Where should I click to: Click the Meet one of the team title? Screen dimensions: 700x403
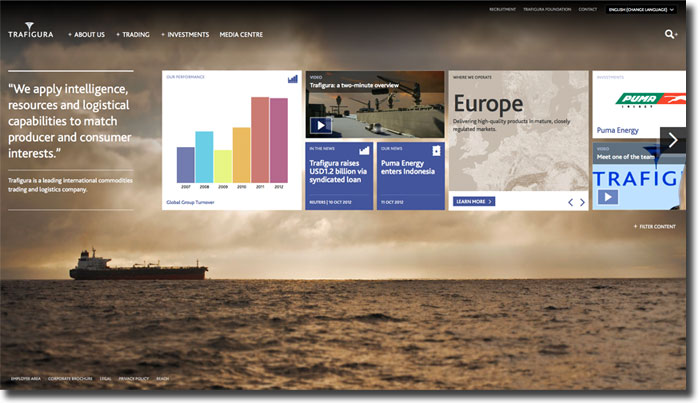tap(625, 157)
